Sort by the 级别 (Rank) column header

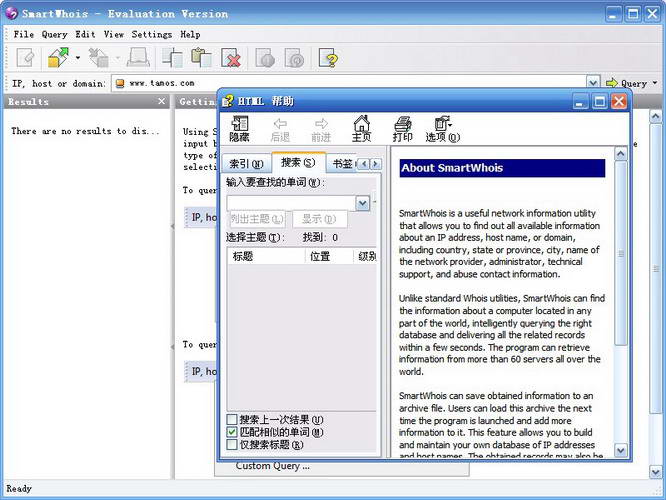click(x=365, y=256)
